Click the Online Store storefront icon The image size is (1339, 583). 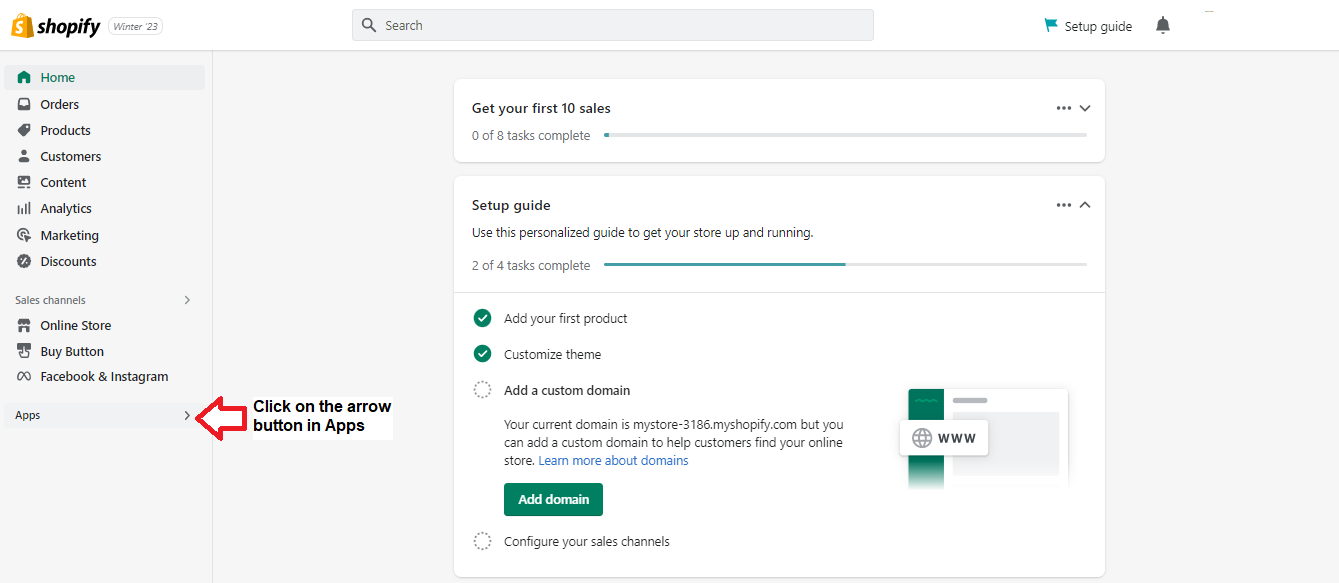[x=24, y=325]
